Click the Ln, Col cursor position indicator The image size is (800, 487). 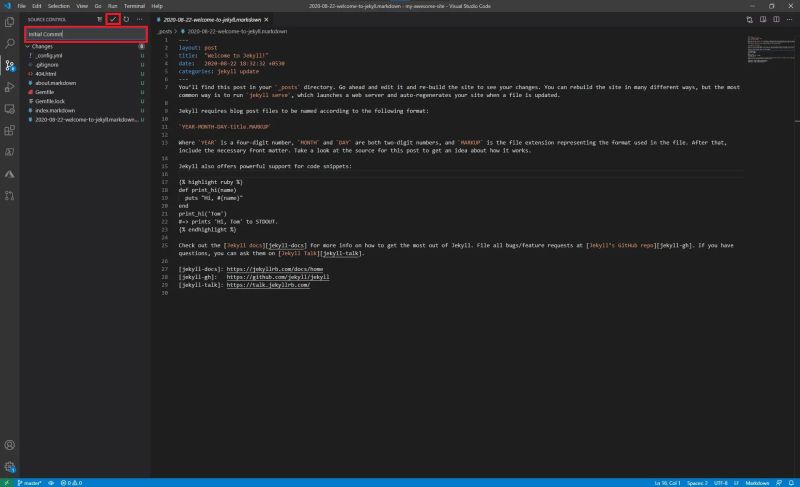pyautogui.click(x=667, y=482)
